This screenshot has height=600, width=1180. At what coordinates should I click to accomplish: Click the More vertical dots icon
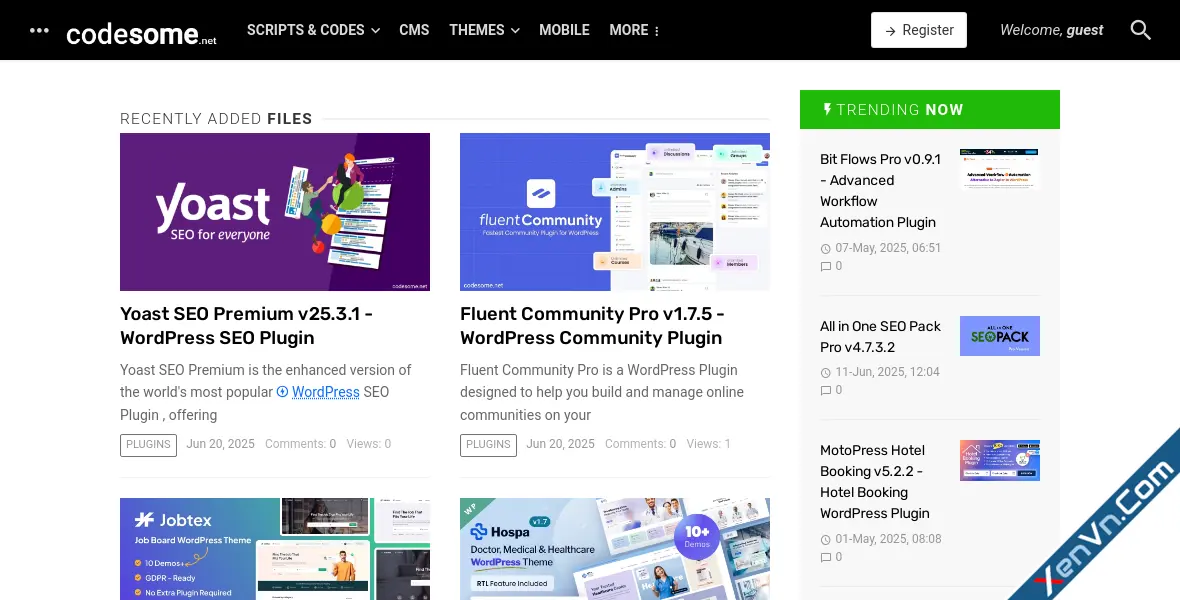(657, 31)
